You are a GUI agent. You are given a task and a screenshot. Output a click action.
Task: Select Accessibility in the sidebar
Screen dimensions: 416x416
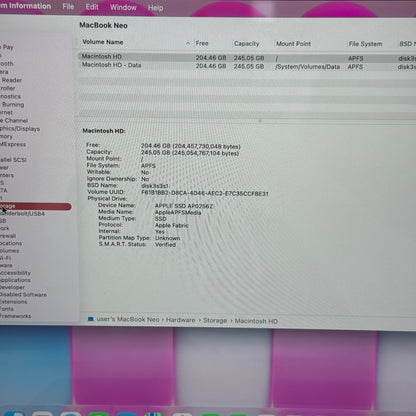pyautogui.click(x=15, y=273)
